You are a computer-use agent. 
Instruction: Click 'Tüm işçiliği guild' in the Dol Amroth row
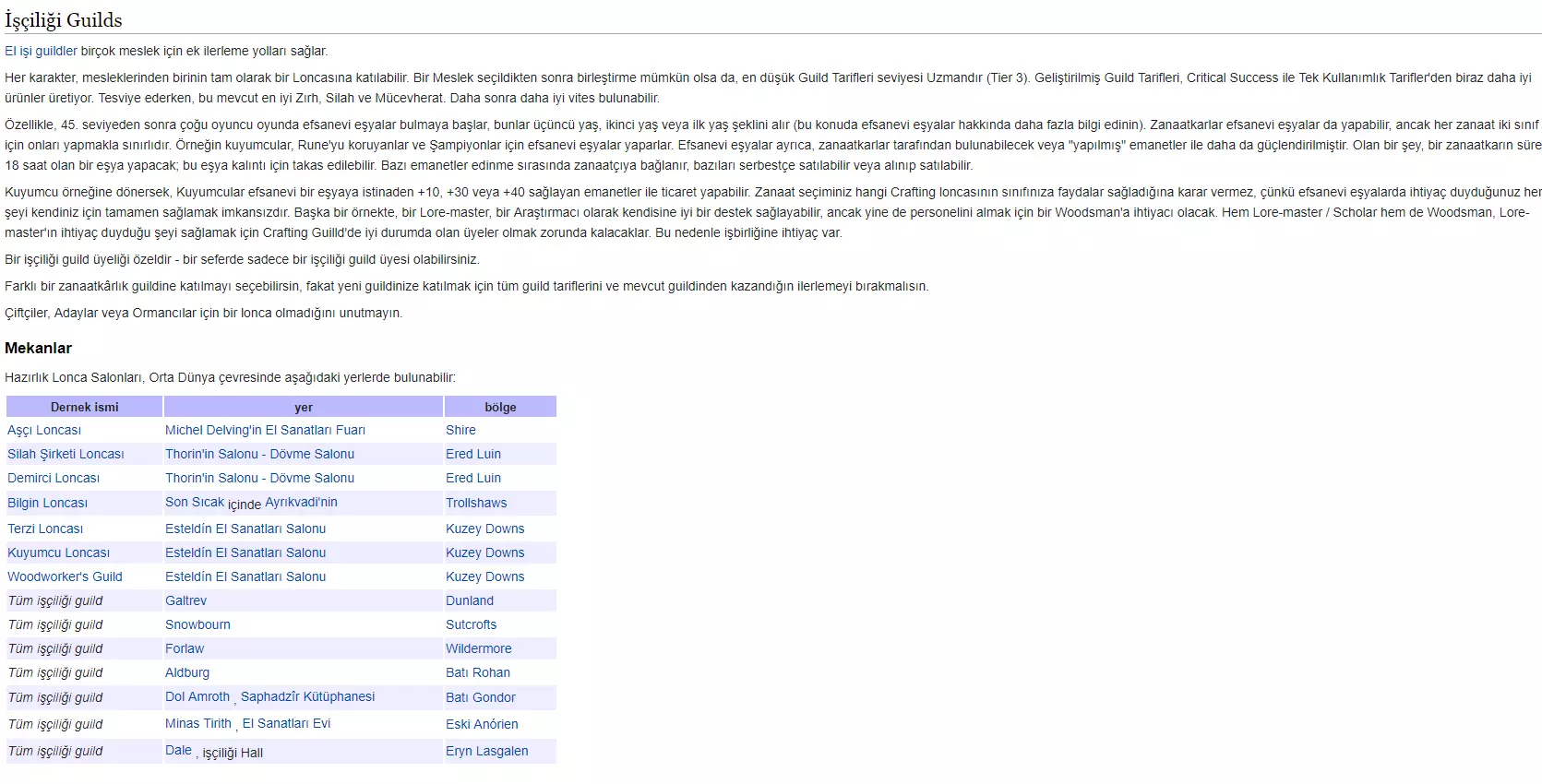click(55, 697)
